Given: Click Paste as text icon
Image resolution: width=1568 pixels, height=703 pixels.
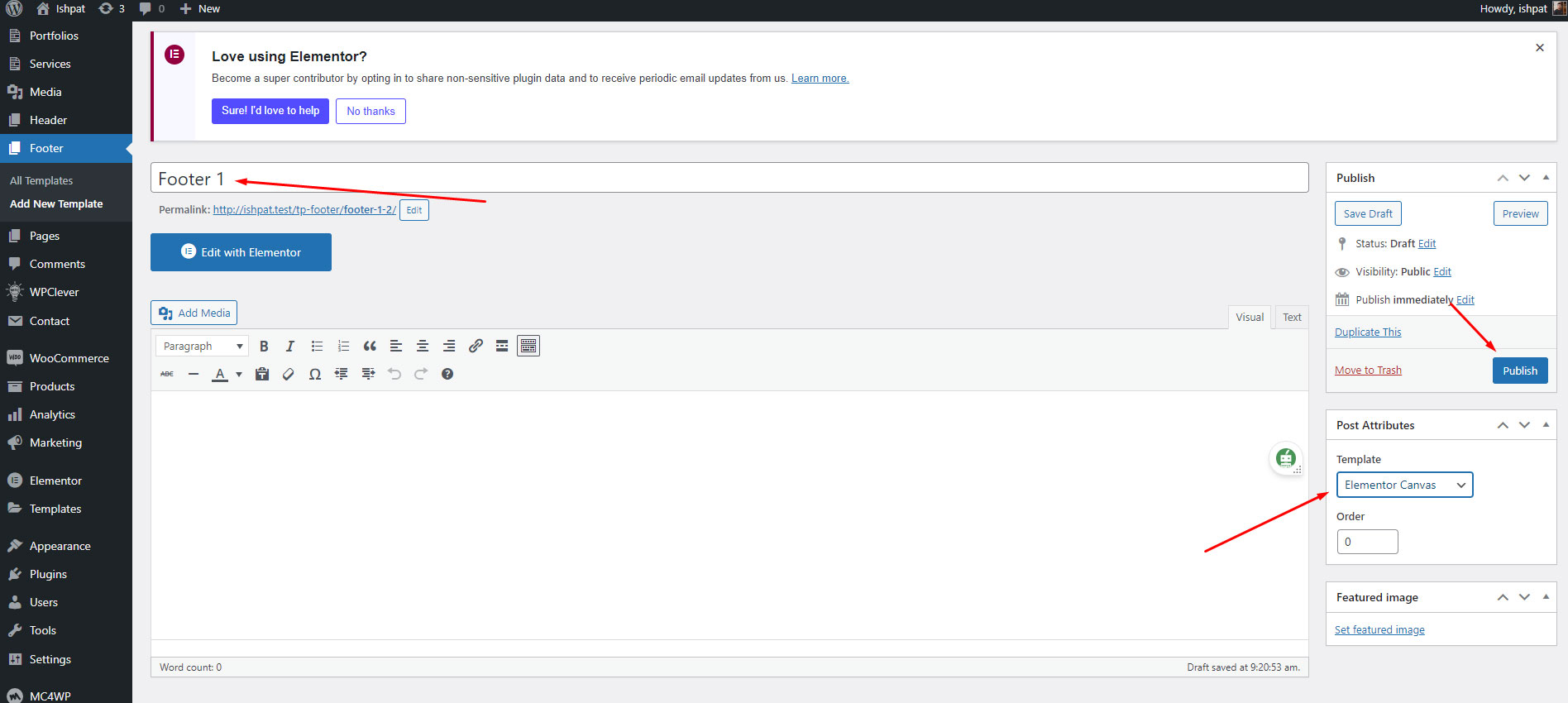Looking at the screenshot, I should pos(262,374).
